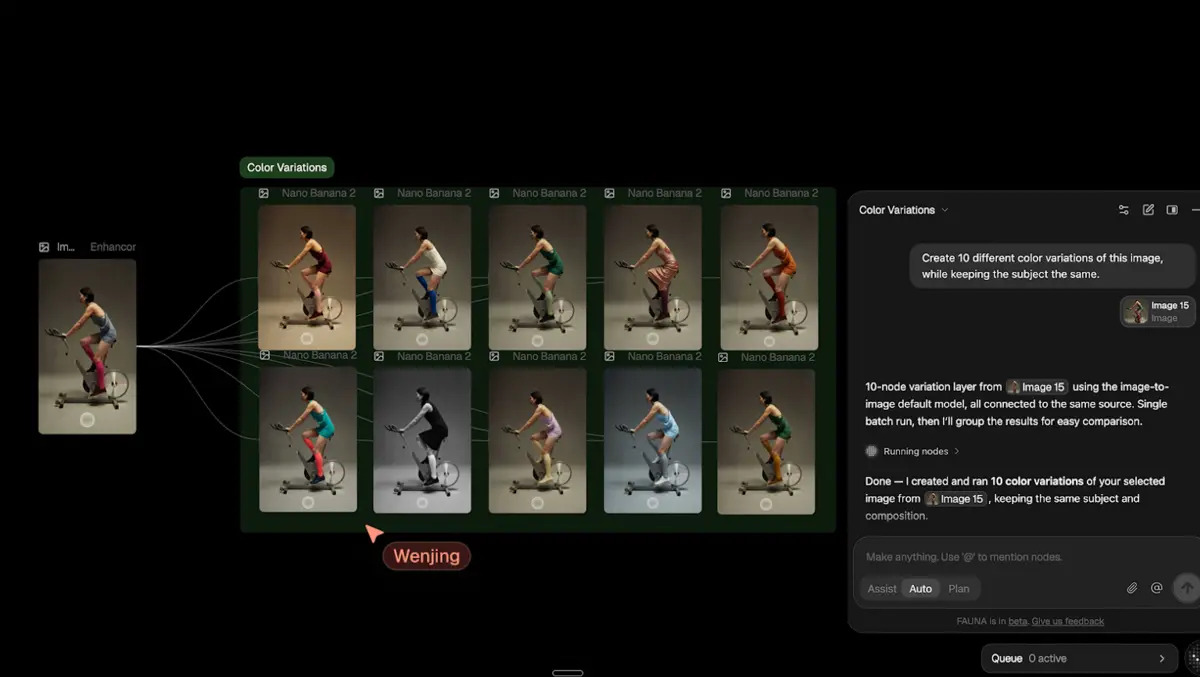Click the Image 15 attachment chip
The height and width of the screenshot is (677, 1200).
(1158, 311)
